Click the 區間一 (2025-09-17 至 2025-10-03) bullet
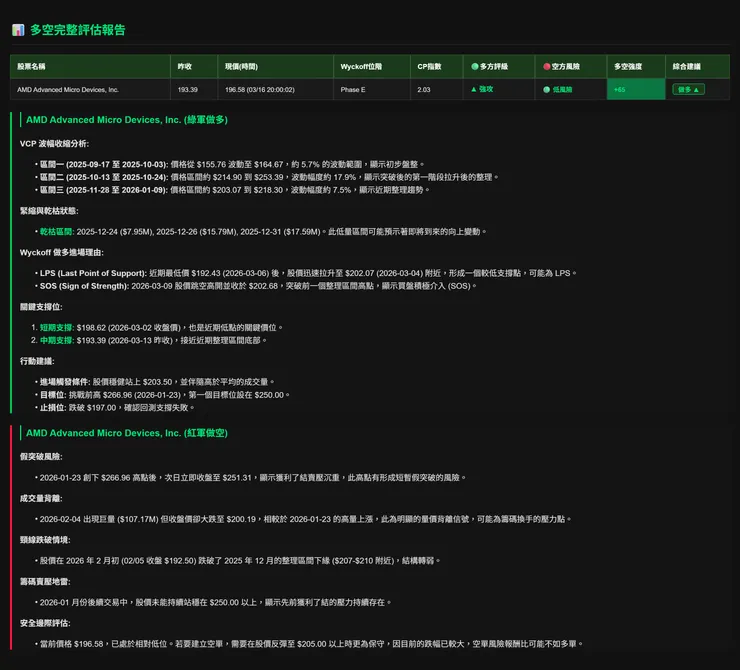This screenshot has width=740, height=670. point(230,164)
